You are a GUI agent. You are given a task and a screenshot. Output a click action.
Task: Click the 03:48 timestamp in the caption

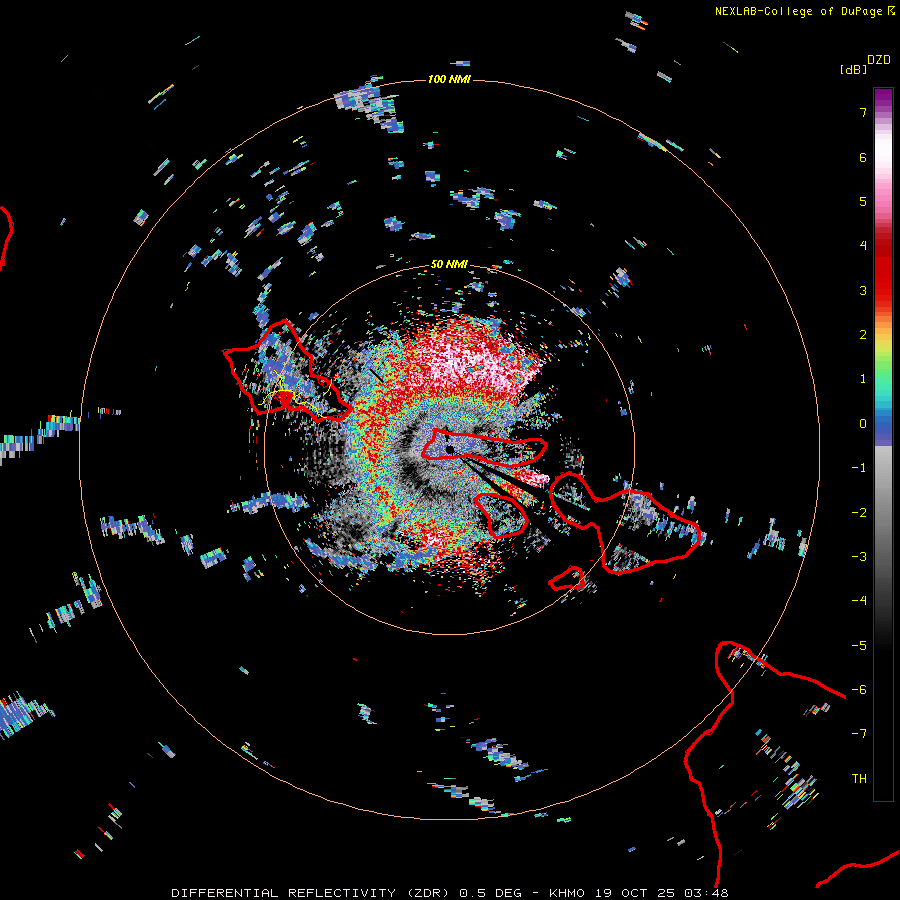pos(708,893)
